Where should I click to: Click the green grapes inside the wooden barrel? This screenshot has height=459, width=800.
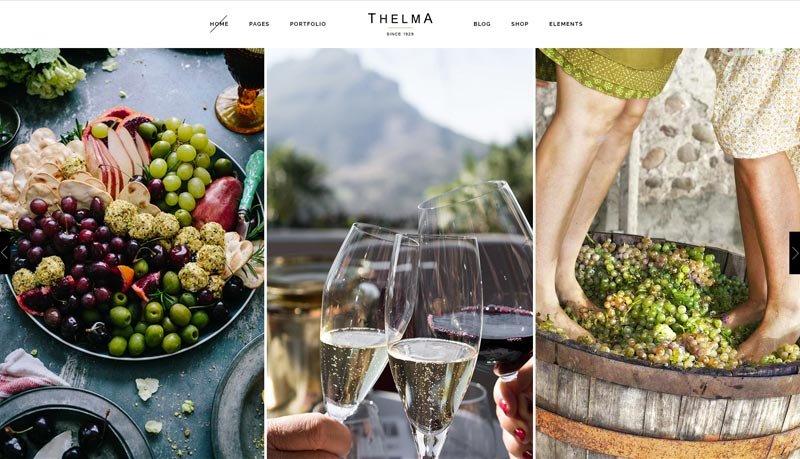tap(663, 301)
